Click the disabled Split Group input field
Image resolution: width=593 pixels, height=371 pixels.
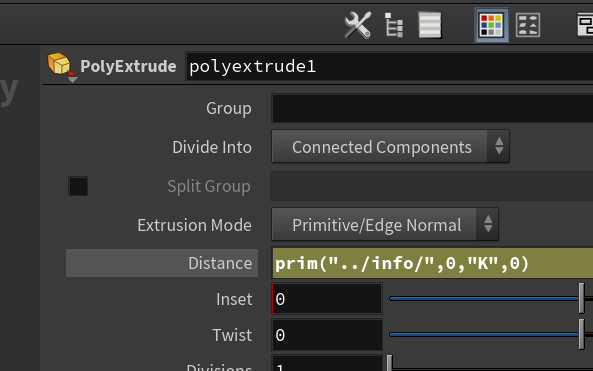click(432, 186)
